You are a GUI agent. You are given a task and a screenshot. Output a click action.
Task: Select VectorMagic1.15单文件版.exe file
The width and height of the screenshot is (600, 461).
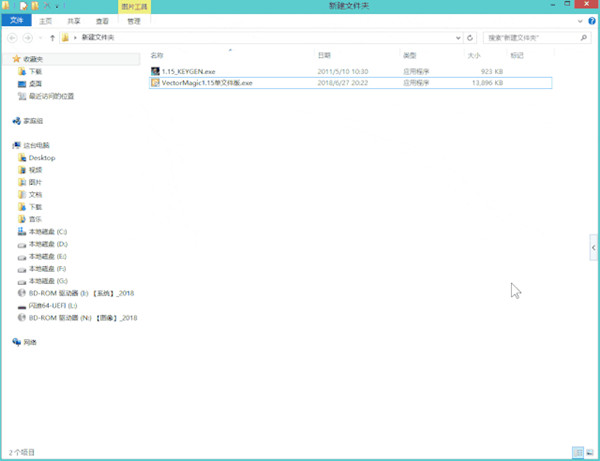tap(207, 83)
